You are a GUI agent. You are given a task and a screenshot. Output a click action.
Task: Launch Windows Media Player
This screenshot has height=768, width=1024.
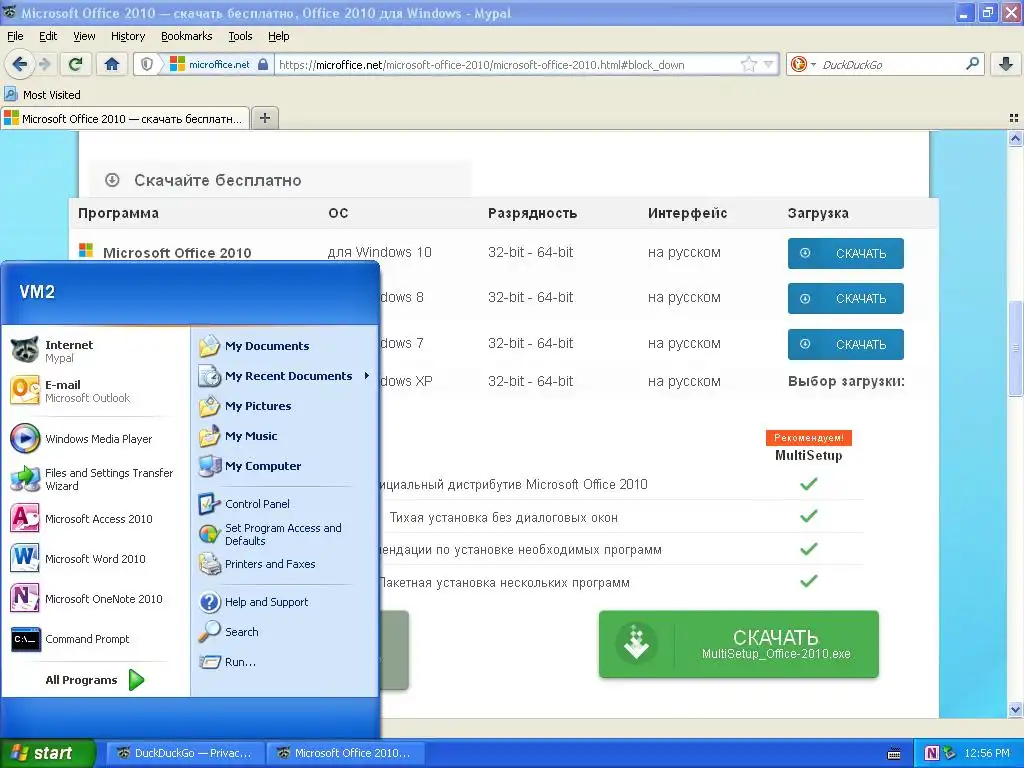[x=95, y=439]
